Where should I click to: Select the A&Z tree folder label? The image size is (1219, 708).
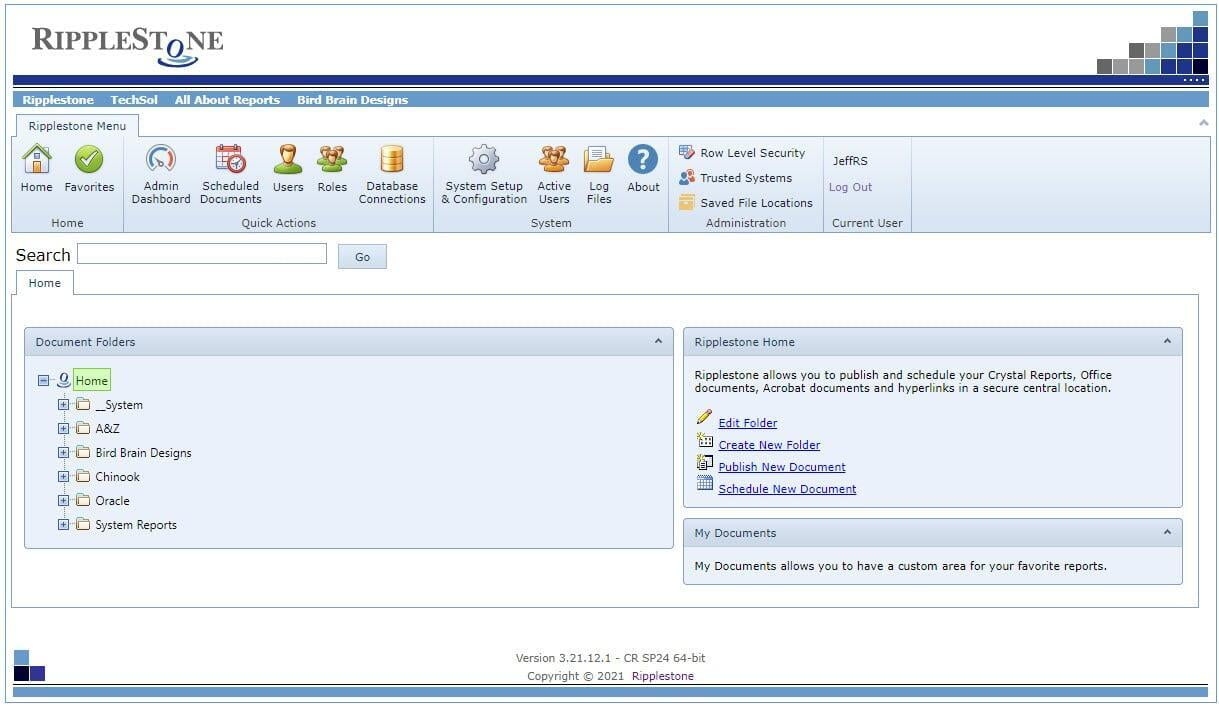point(107,428)
